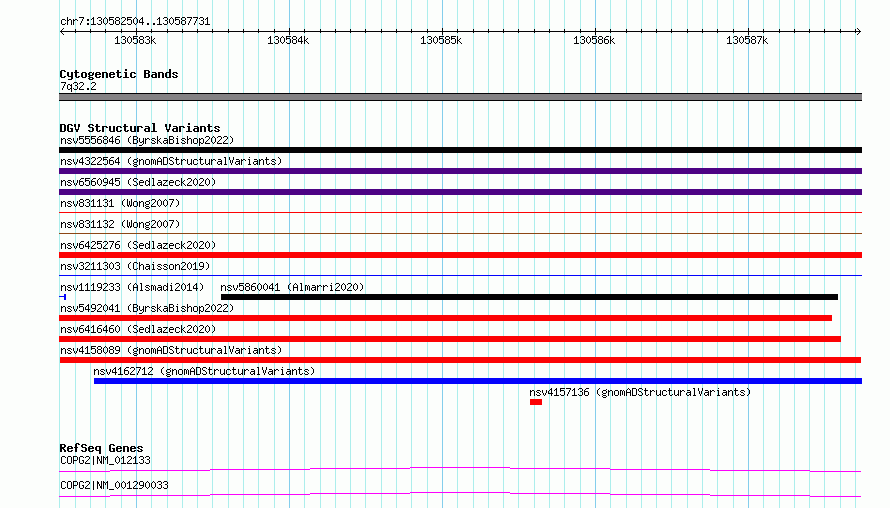Open variant nsv1119233 (Alsmadi2014) label
The height and width of the screenshot is (508, 890).
[x=132, y=287]
